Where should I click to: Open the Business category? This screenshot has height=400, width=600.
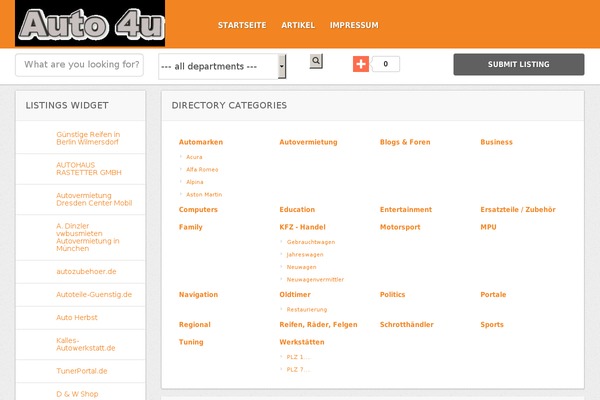[496, 142]
